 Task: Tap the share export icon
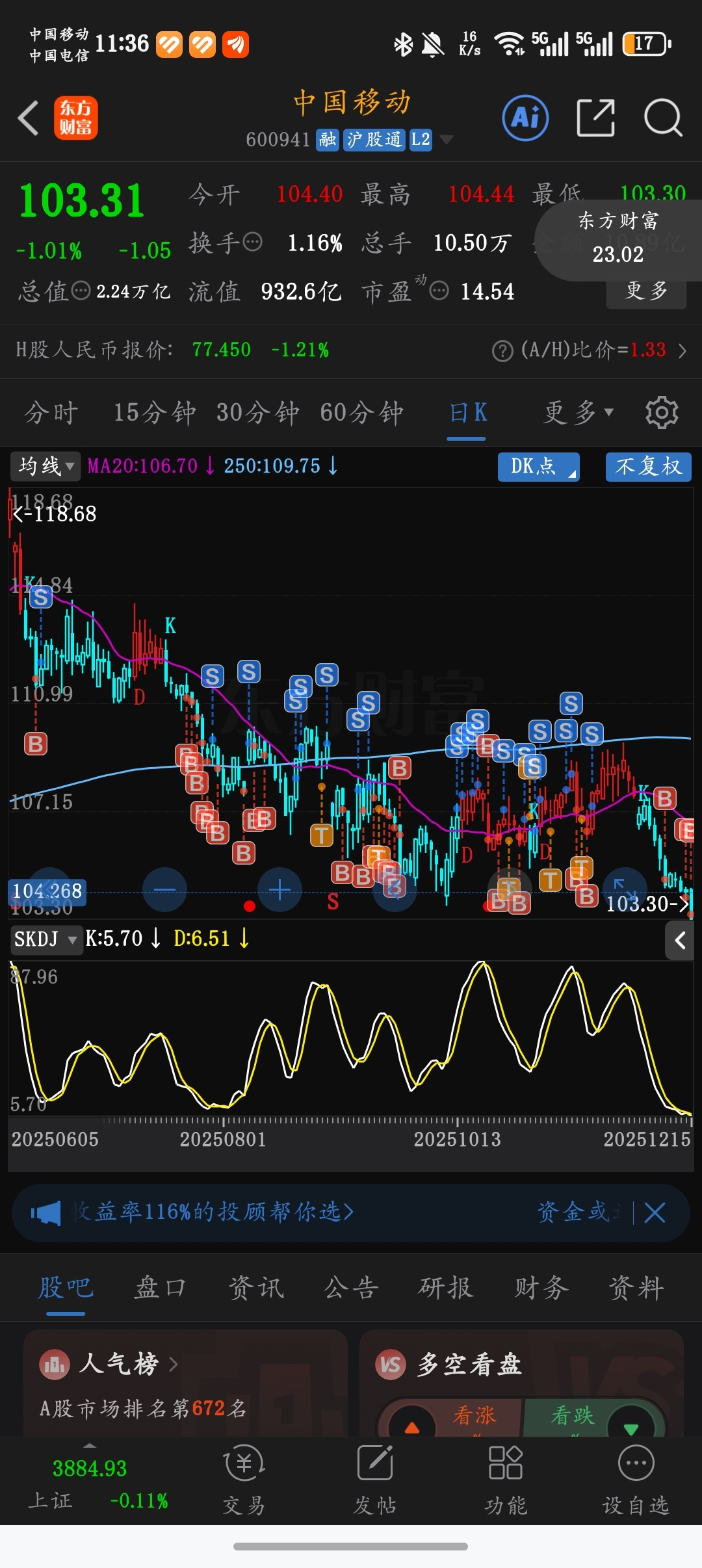595,118
